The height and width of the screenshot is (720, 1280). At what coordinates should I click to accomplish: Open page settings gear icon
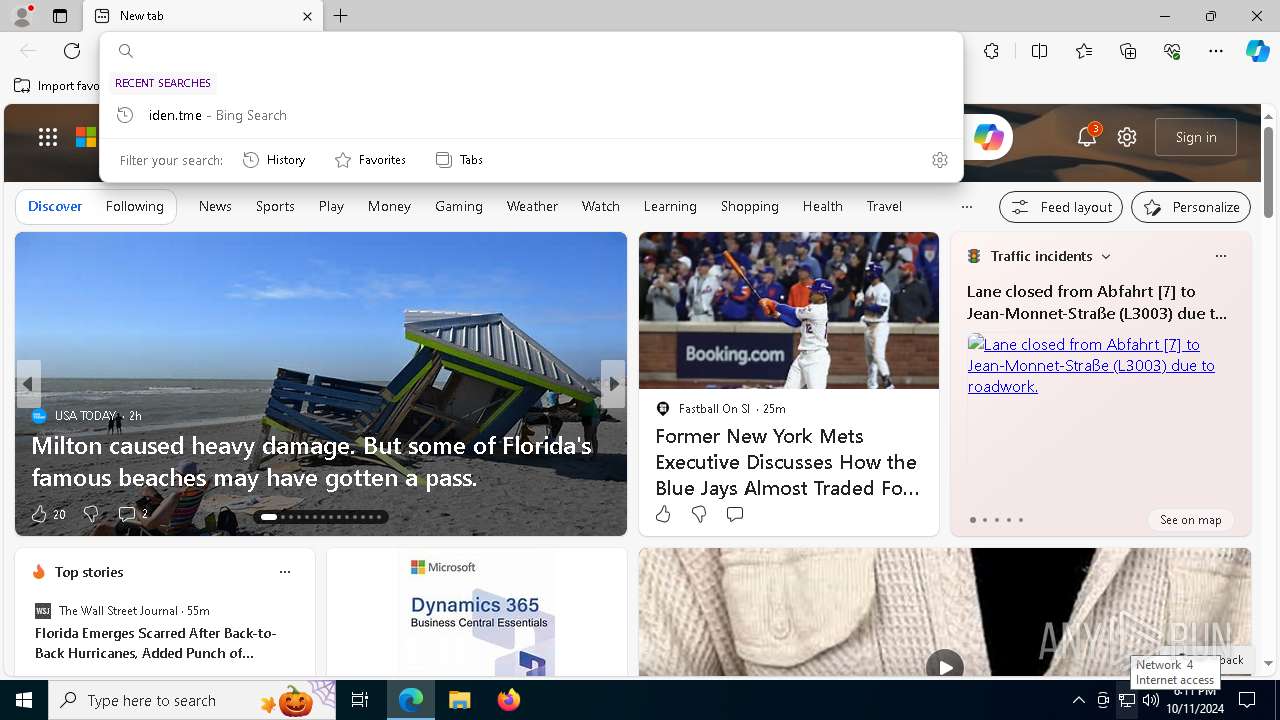(1127, 137)
